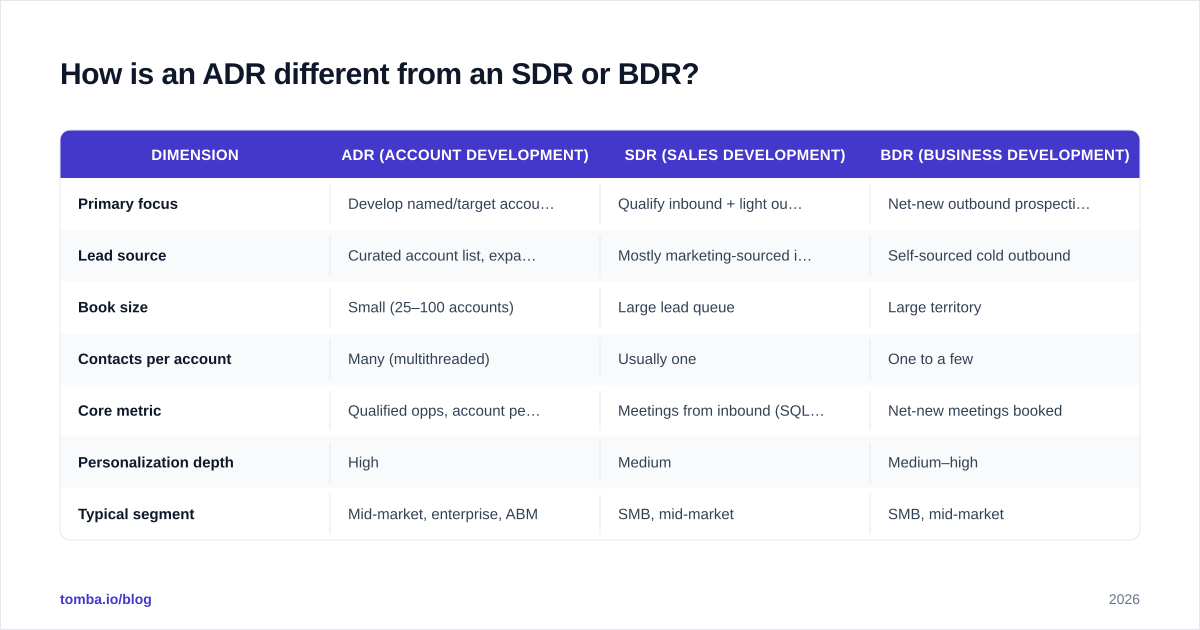Screen dimensions: 1200x630
Task: Select cell 'Develop named/target accou…'
Action: pos(465,204)
